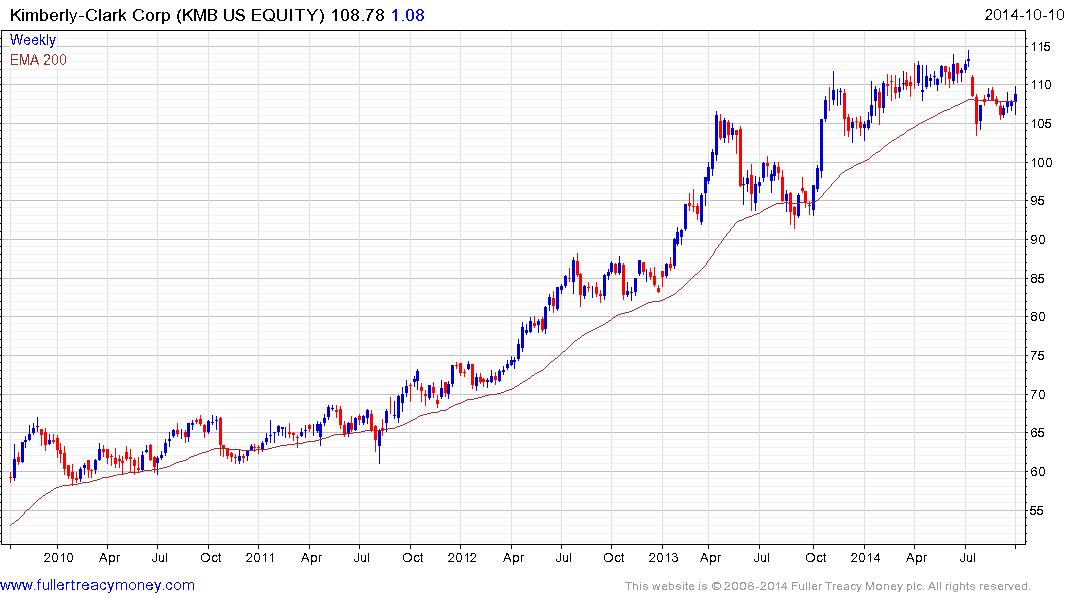Screen dimensions: 1075x600
Task: Click the 100 price axis label
Action: (x=1040, y=163)
